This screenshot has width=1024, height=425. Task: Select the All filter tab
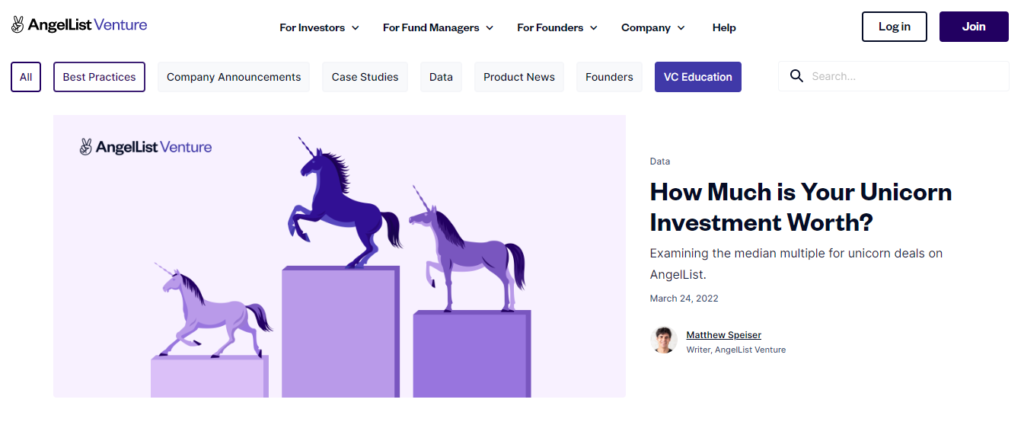pos(26,77)
